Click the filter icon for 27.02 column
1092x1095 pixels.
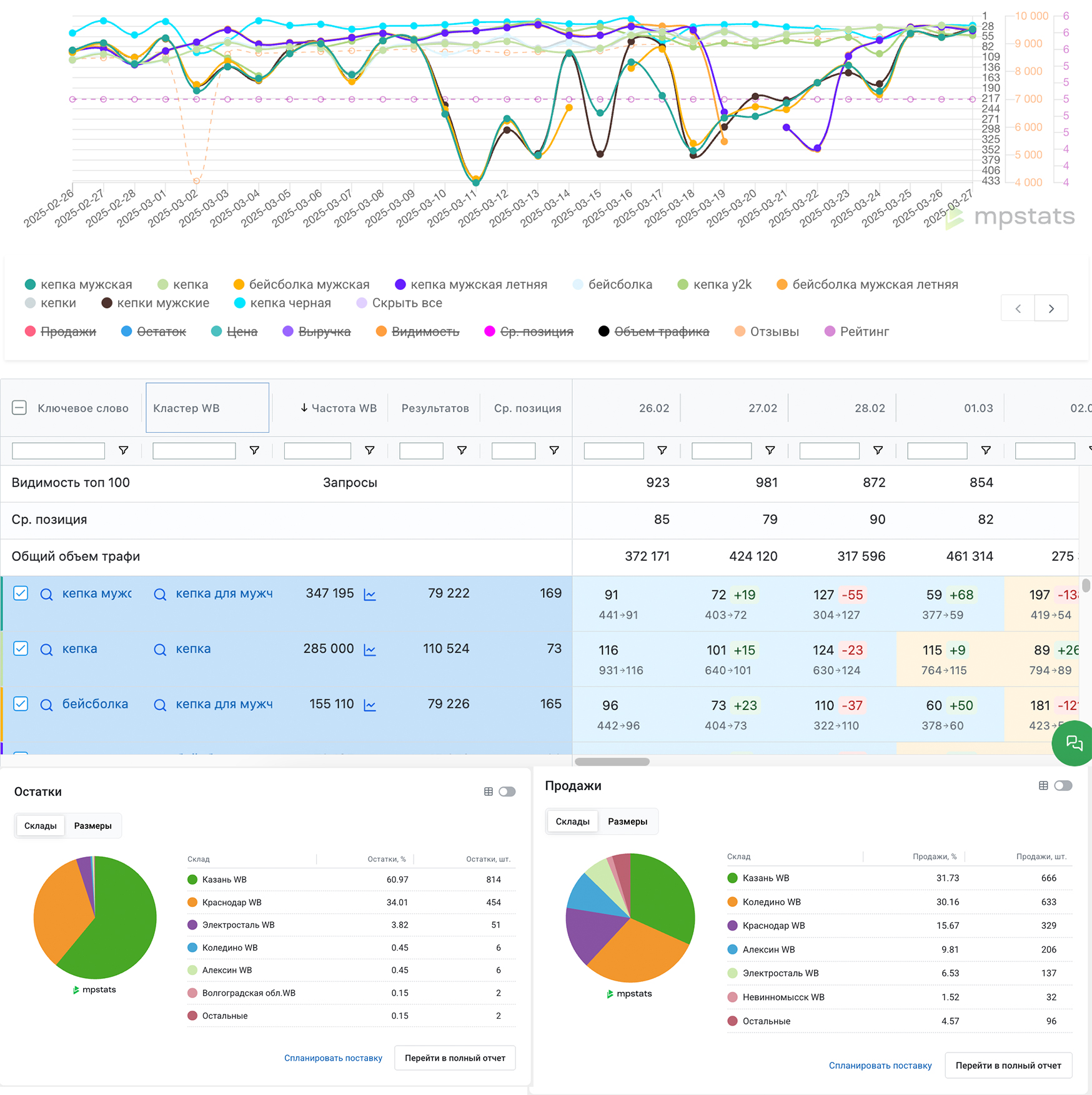770,450
